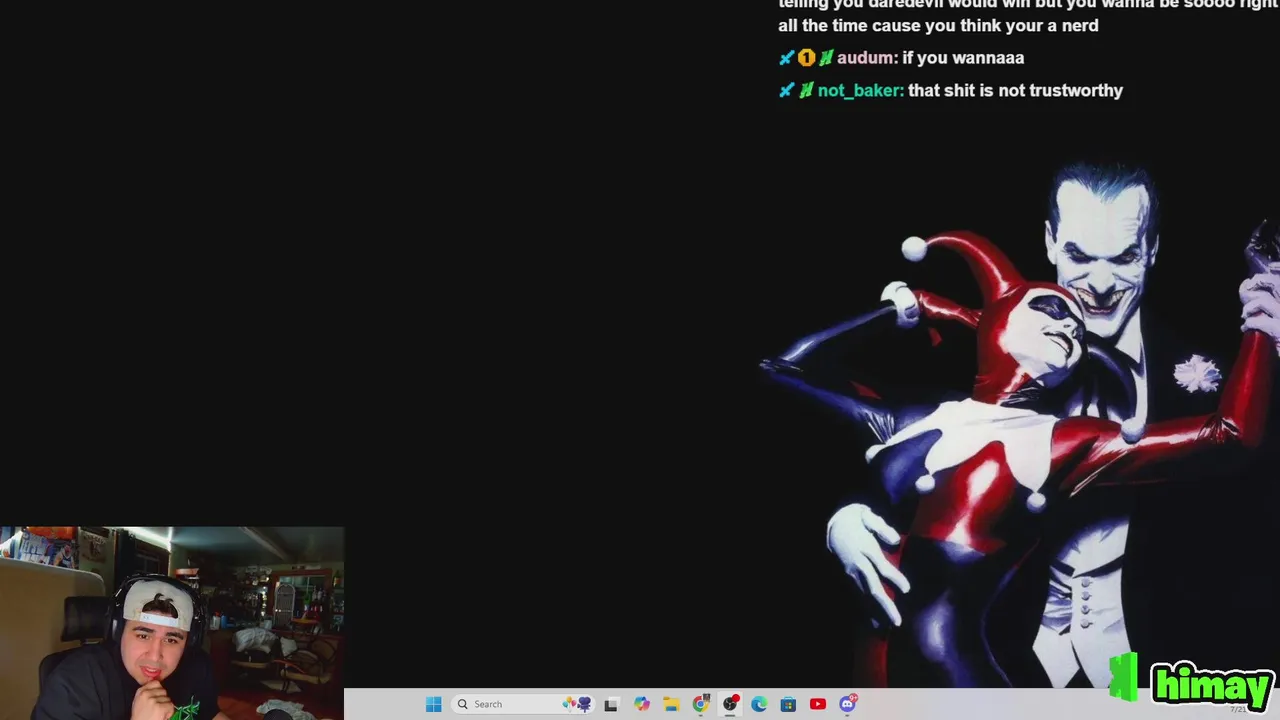
Task: Open File Explorer from the taskbar
Action: [x=671, y=704]
